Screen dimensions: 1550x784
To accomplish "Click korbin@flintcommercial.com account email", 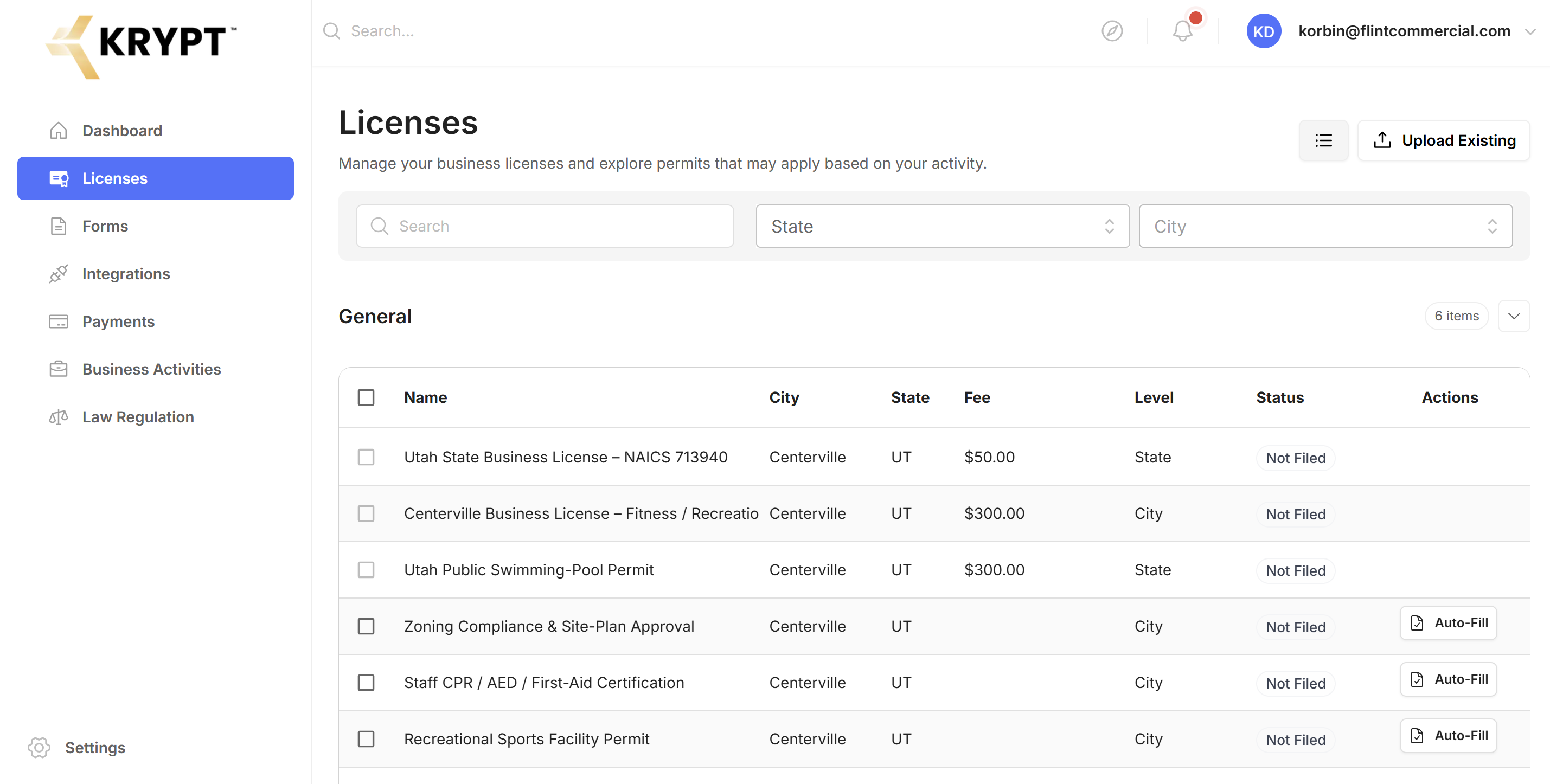I will 1404,31.
